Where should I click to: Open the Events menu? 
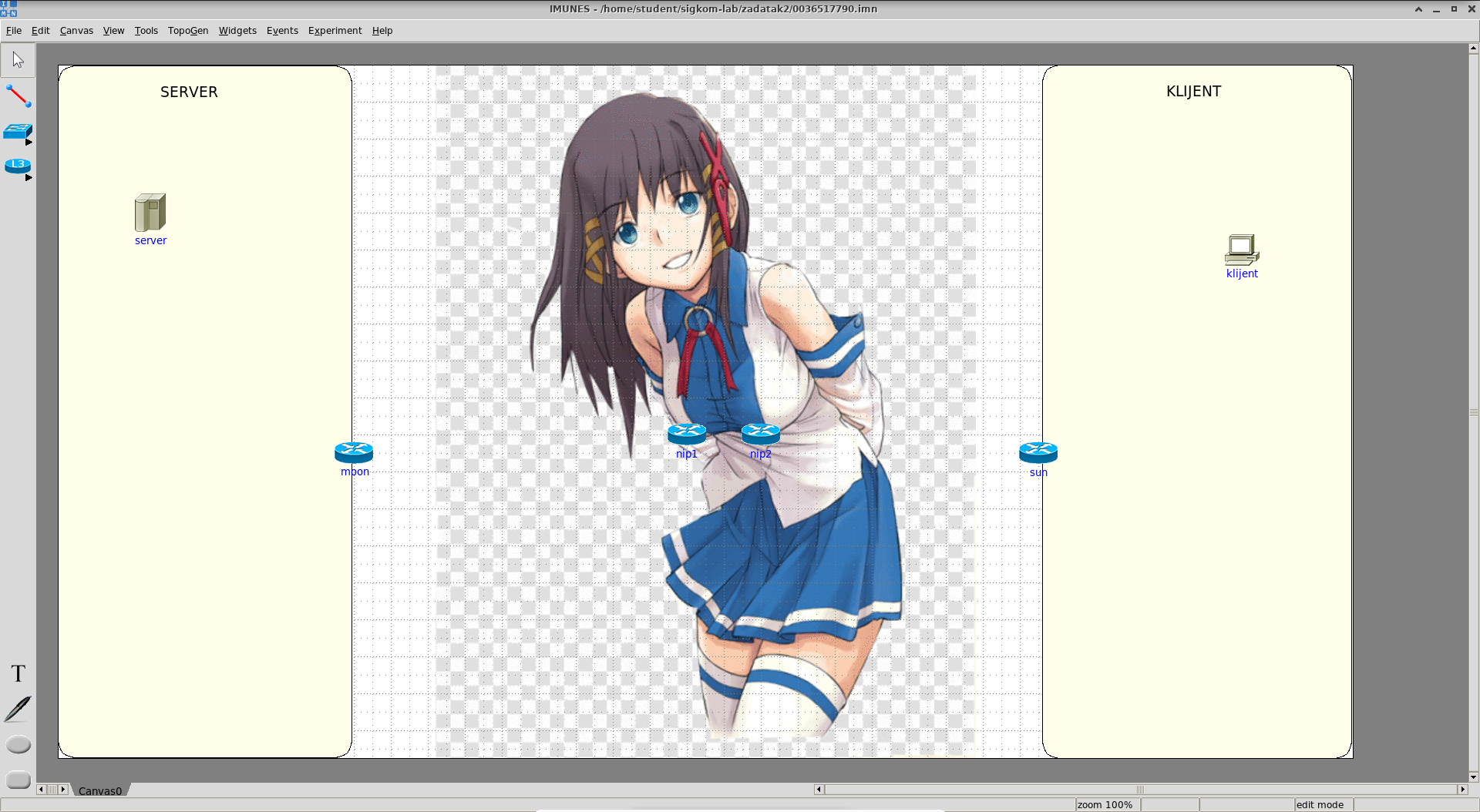click(x=282, y=31)
